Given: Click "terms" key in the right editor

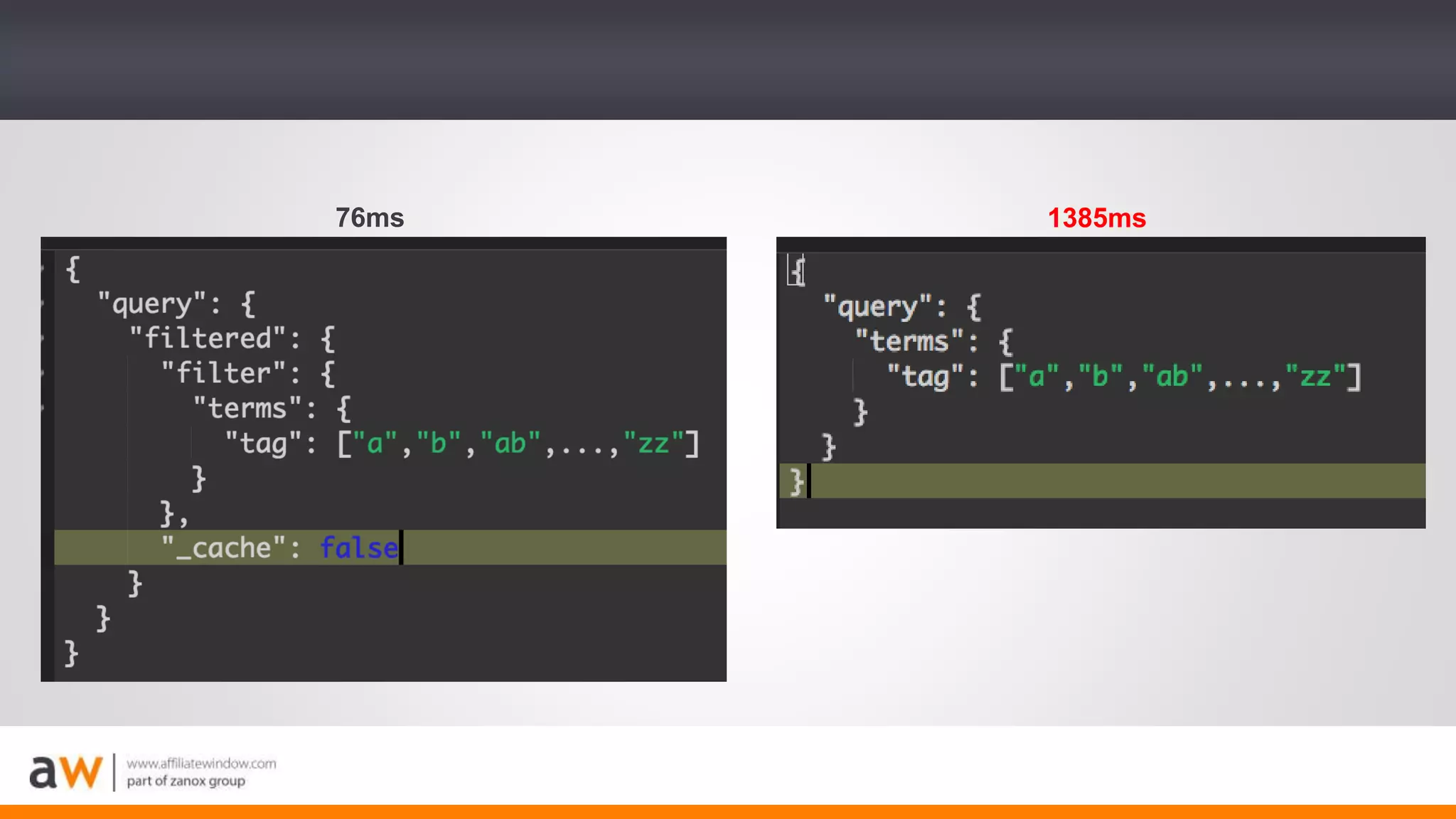Looking at the screenshot, I should 909,341.
